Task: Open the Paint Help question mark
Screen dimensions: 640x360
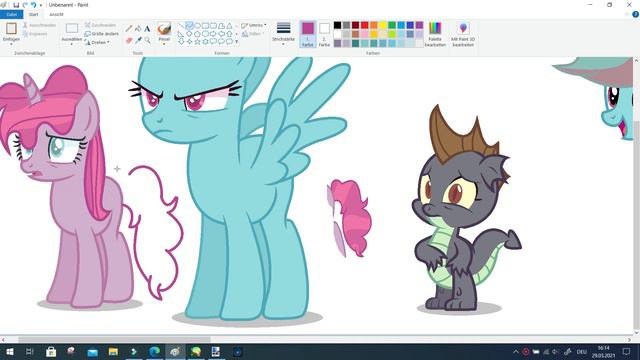Action: (635, 14)
